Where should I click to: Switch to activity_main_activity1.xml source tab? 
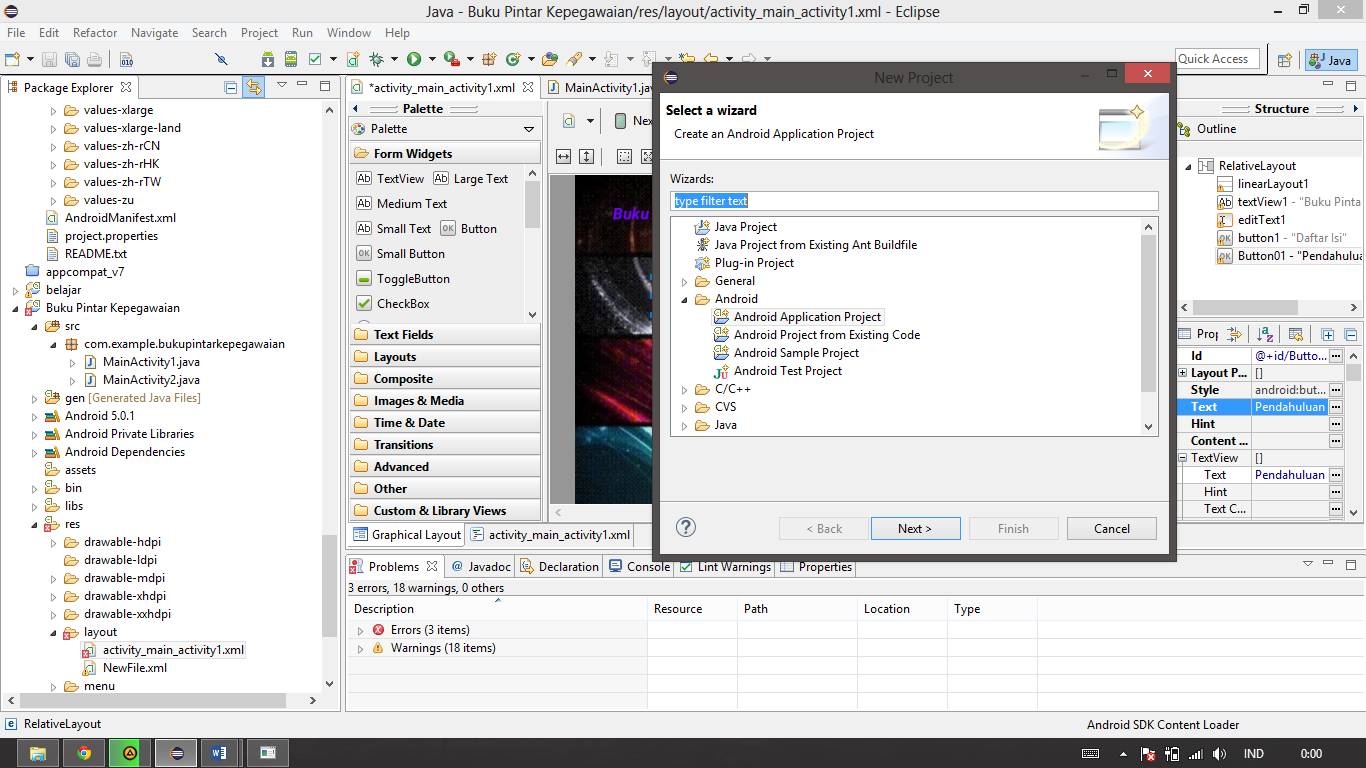click(x=551, y=535)
